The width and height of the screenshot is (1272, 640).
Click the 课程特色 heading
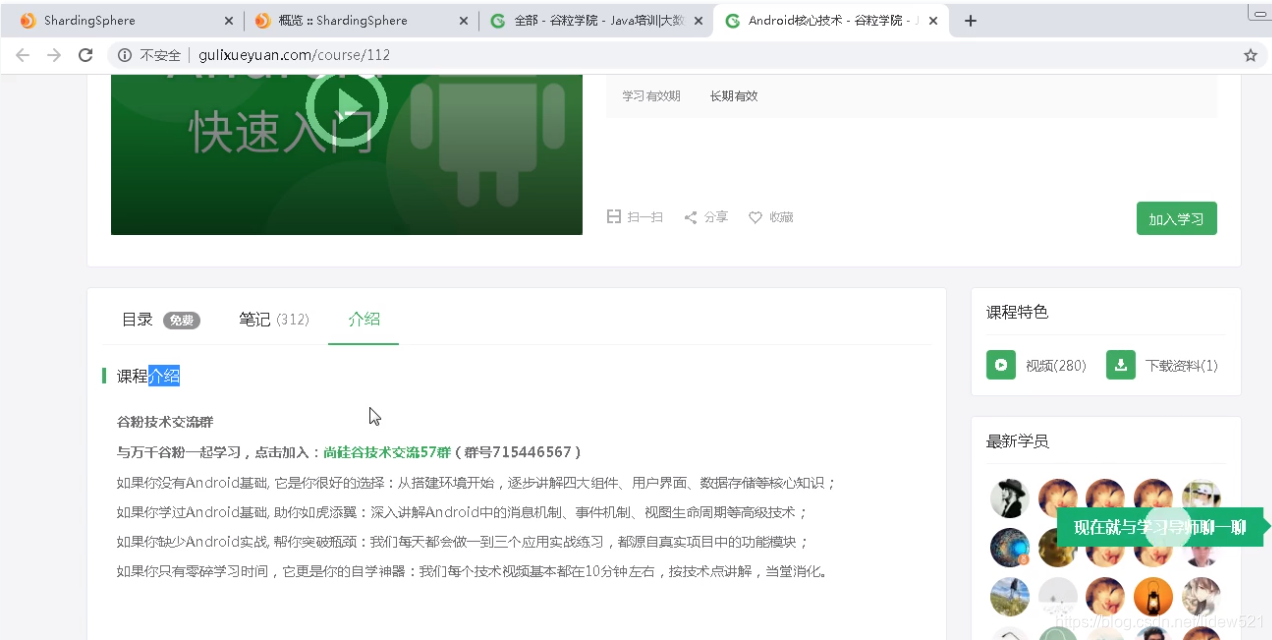(x=1017, y=312)
